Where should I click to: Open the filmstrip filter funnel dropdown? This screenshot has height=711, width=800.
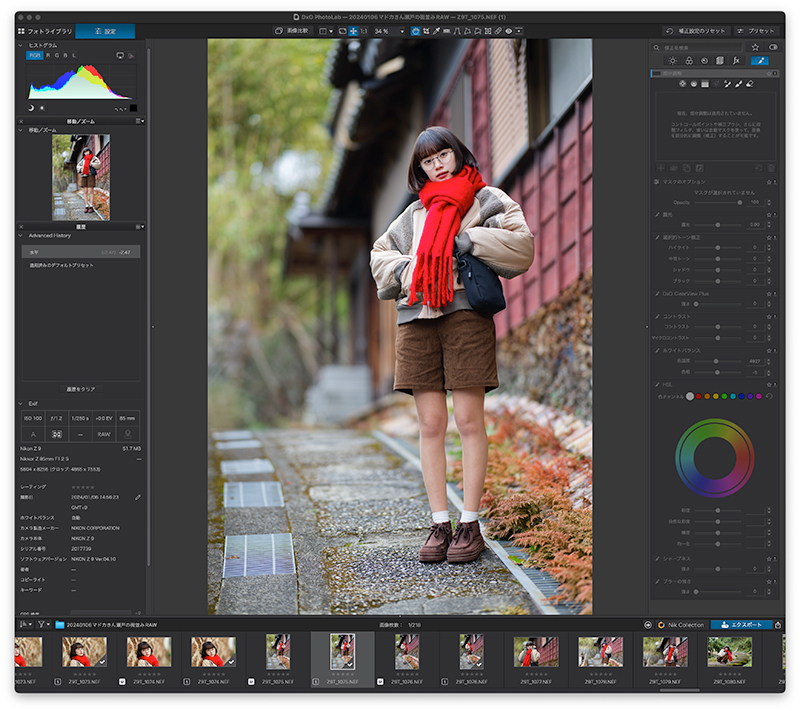click(x=44, y=624)
